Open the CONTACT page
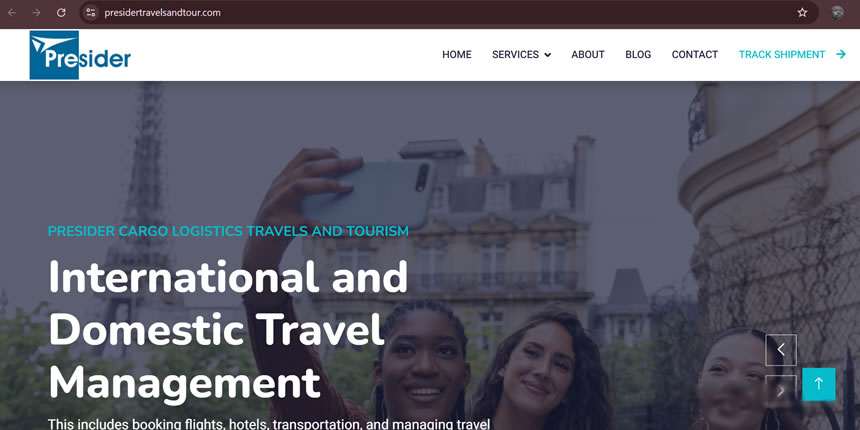860x430 pixels. coord(695,54)
